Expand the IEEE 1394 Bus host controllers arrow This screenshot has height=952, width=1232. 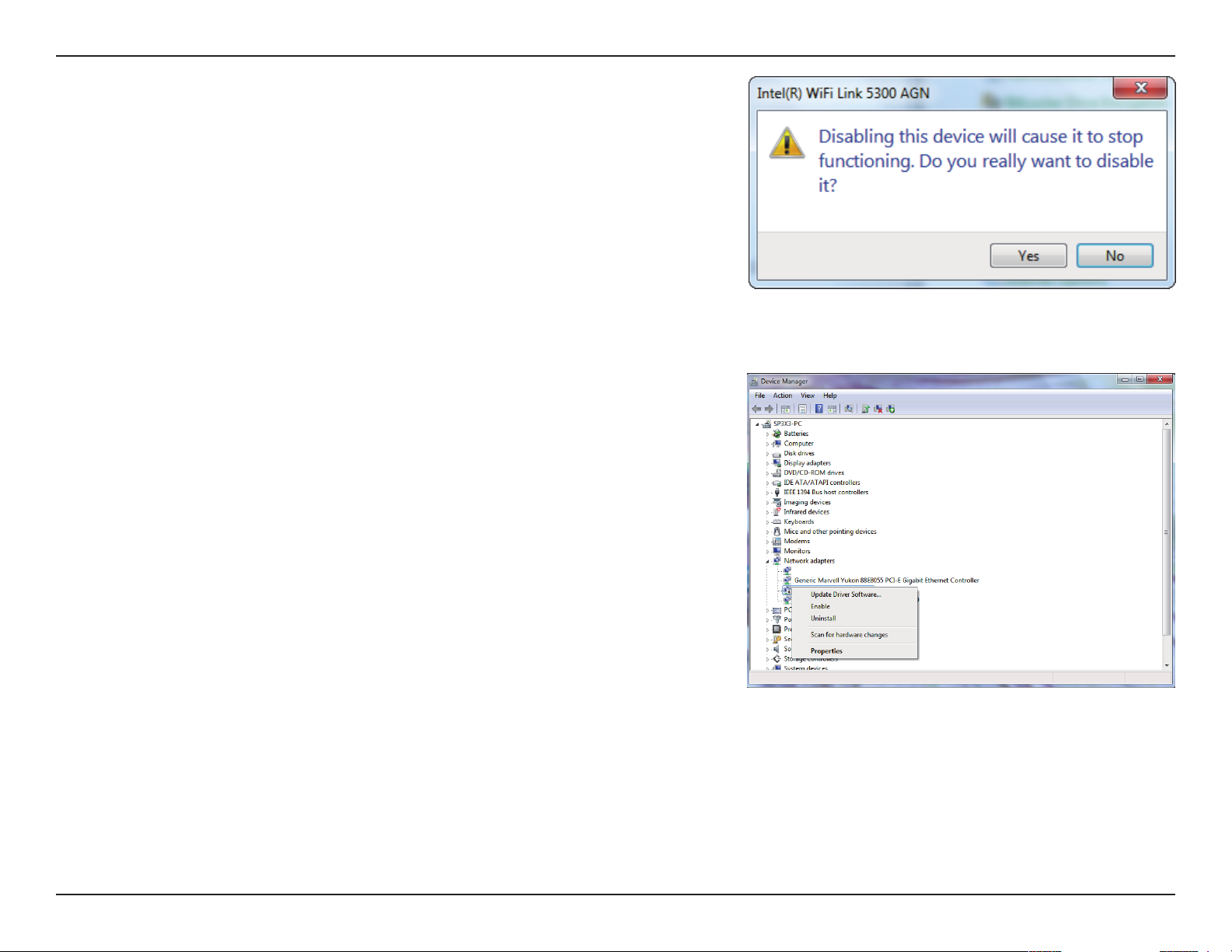(x=767, y=493)
